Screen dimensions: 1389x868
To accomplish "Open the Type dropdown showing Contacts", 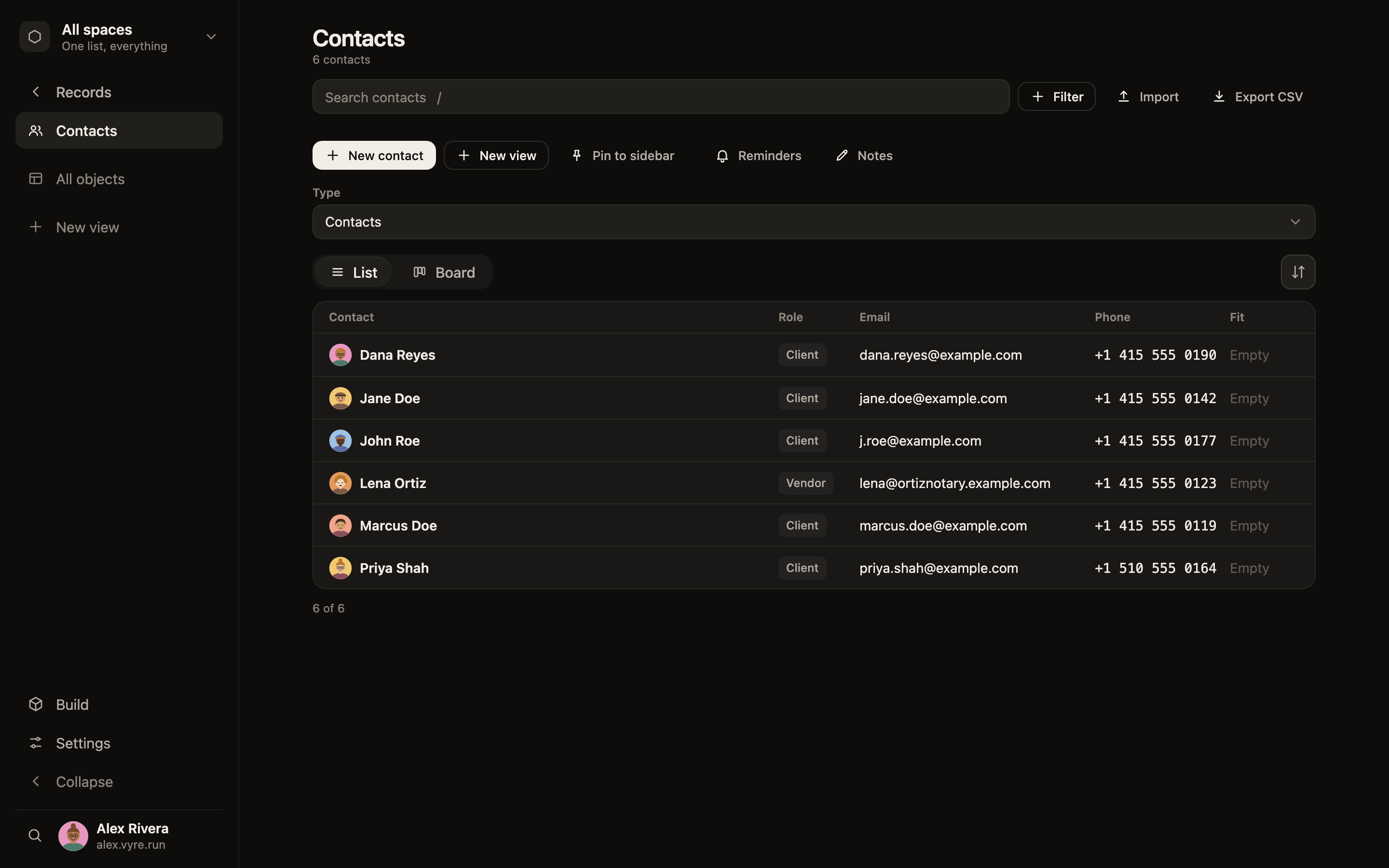I will (813, 222).
